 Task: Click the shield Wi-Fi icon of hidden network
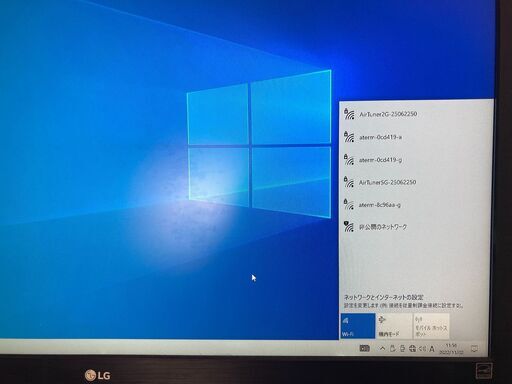tap(348, 227)
